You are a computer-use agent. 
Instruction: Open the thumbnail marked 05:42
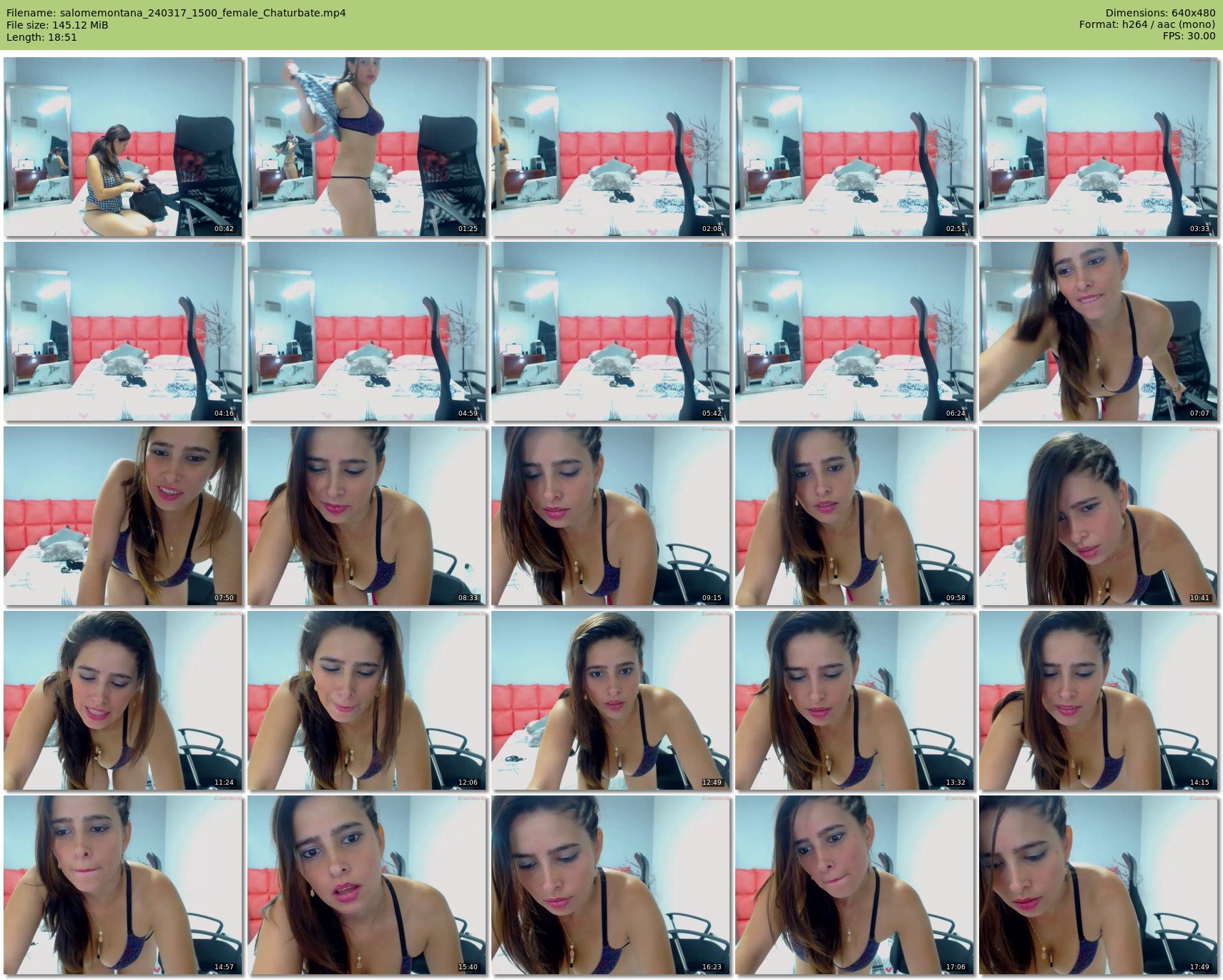[610, 331]
